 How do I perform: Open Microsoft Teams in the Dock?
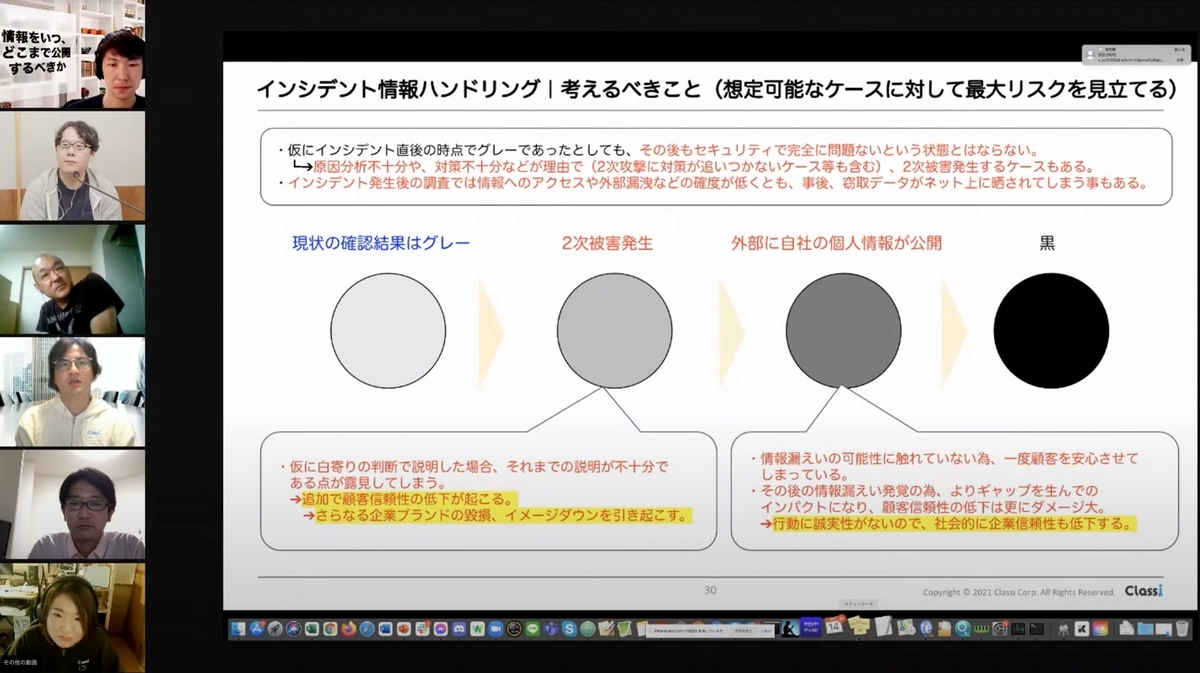[551, 629]
